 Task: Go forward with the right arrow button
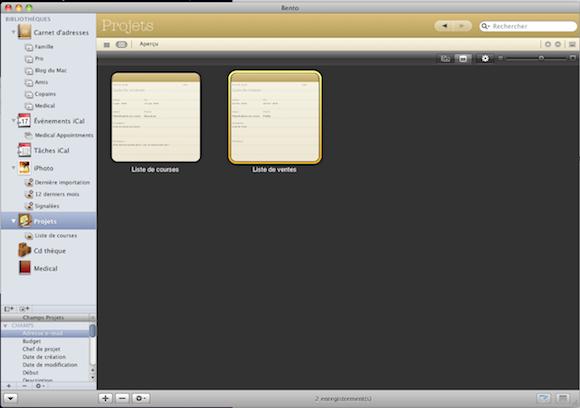click(462, 26)
